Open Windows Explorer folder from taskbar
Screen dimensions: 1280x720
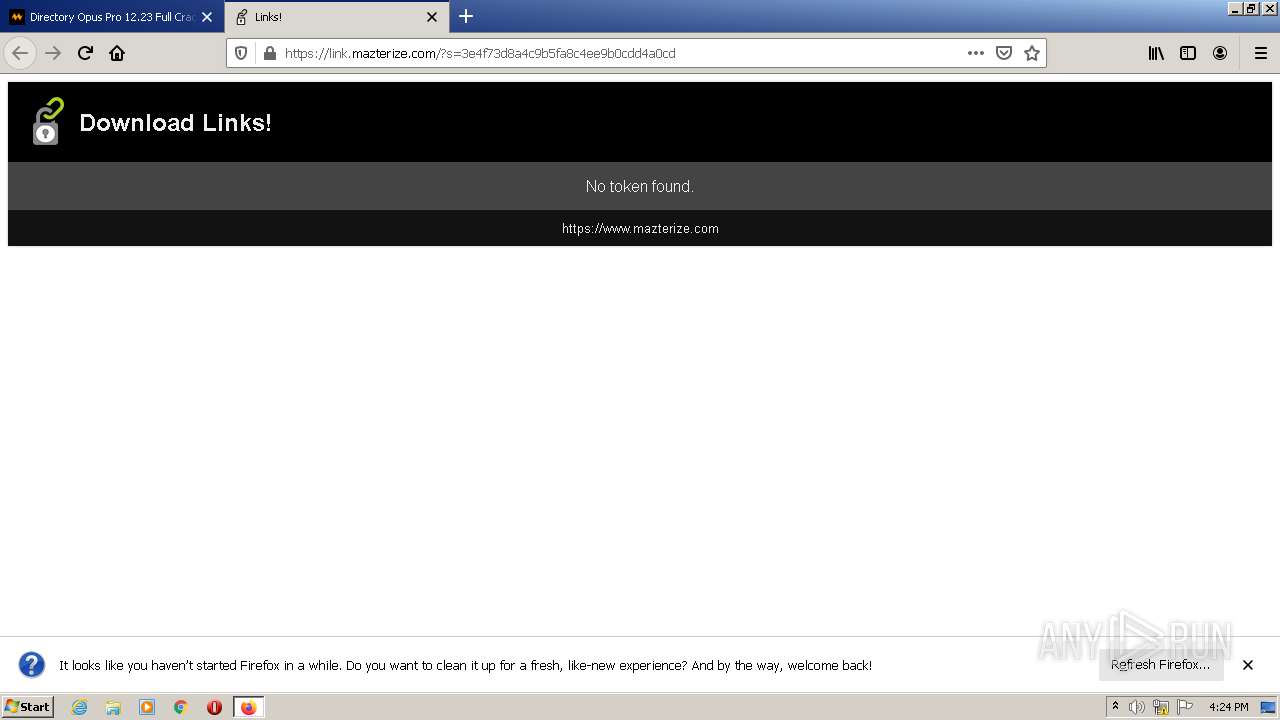pyautogui.click(x=113, y=707)
